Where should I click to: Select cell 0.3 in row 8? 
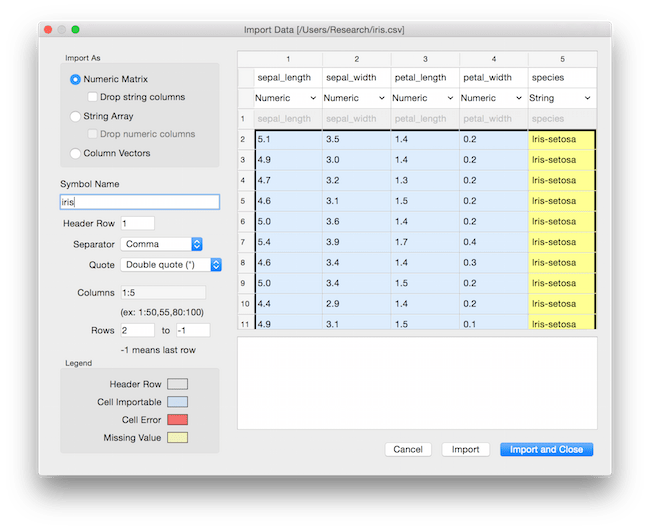coord(494,263)
